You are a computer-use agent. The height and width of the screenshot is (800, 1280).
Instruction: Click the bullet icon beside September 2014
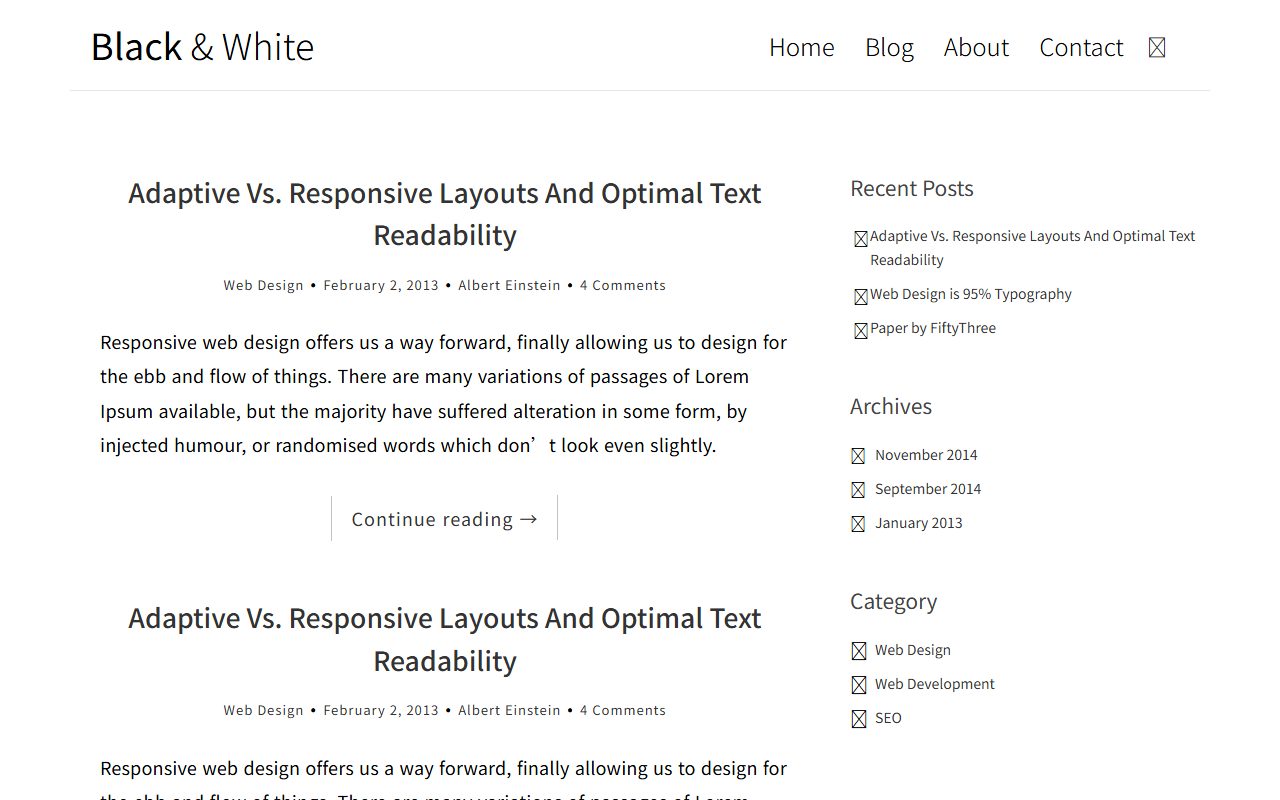(858, 490)
